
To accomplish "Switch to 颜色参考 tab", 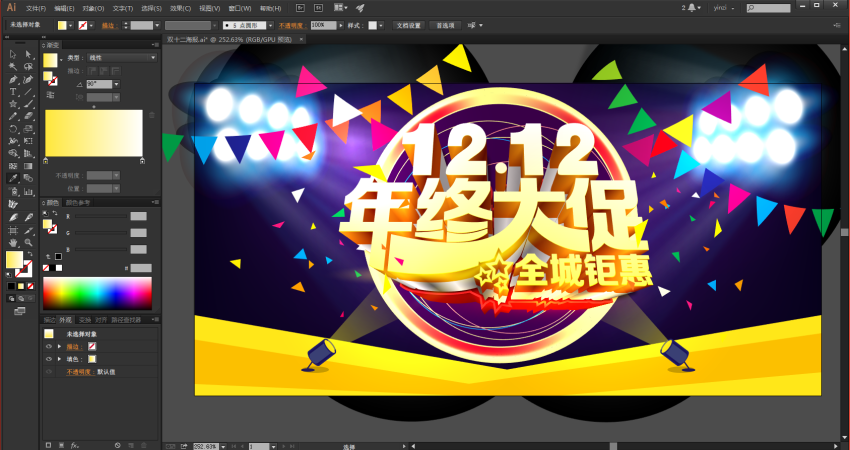I will 78,203.
